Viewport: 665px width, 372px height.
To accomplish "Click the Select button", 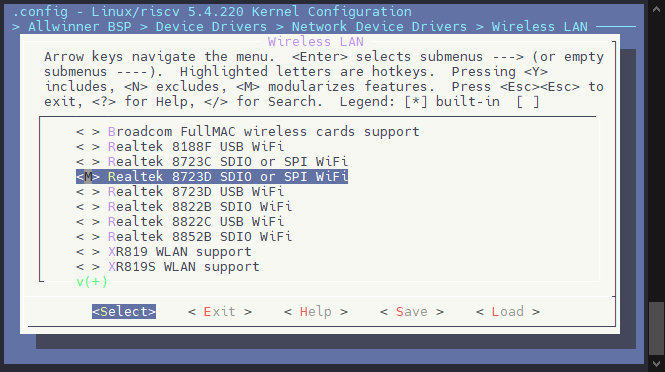I will (x=124, y=312).
